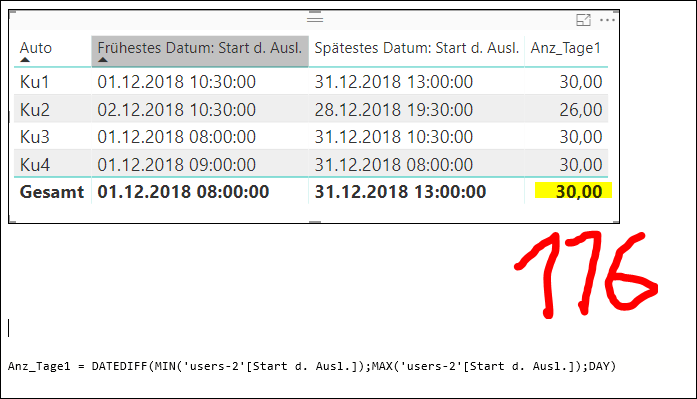Screen dimensions: 697x399
Task: Select the Ku4 row label
Action: tap(35, 165)
